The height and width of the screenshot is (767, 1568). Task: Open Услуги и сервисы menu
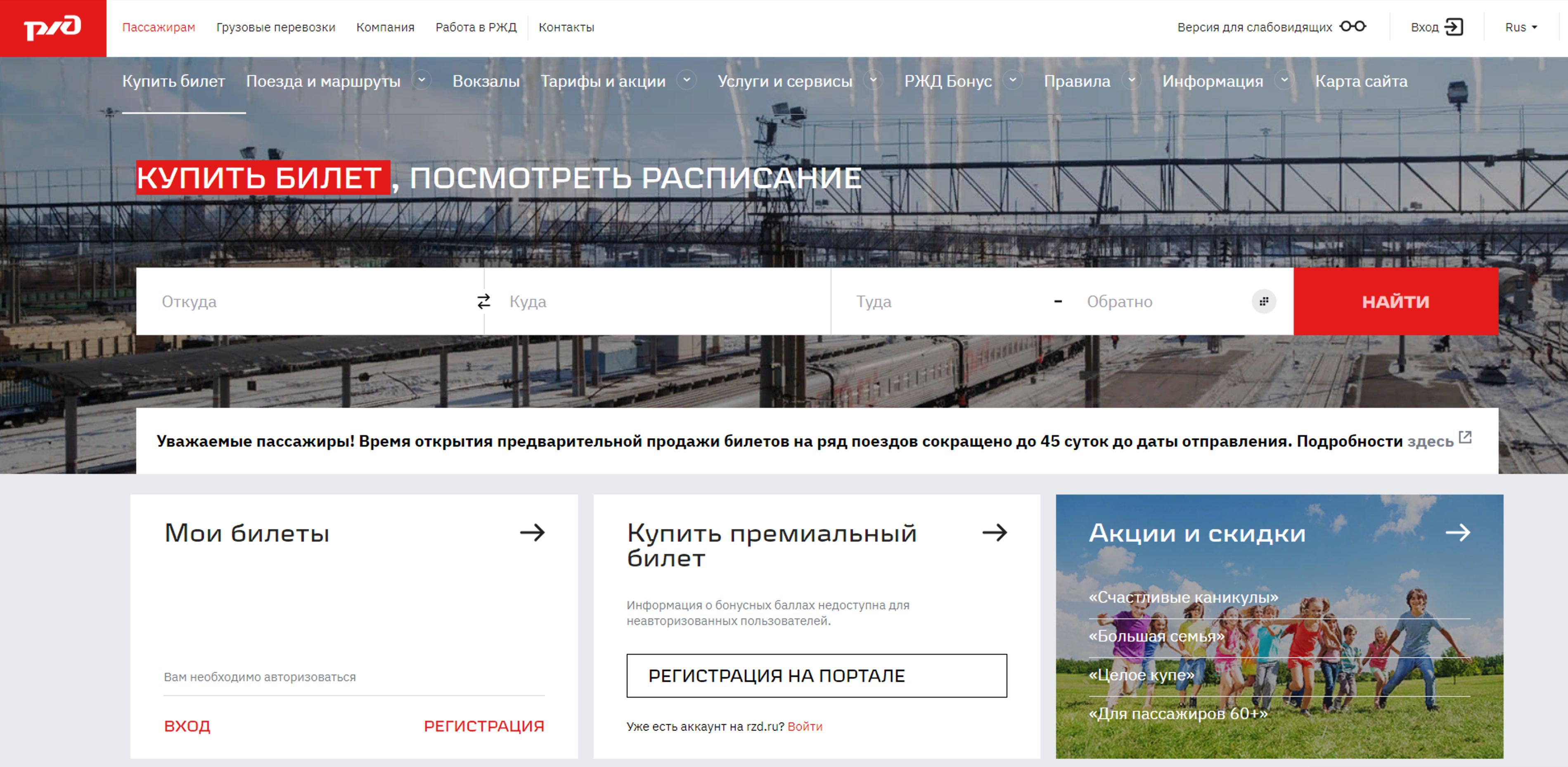point(784,81)
